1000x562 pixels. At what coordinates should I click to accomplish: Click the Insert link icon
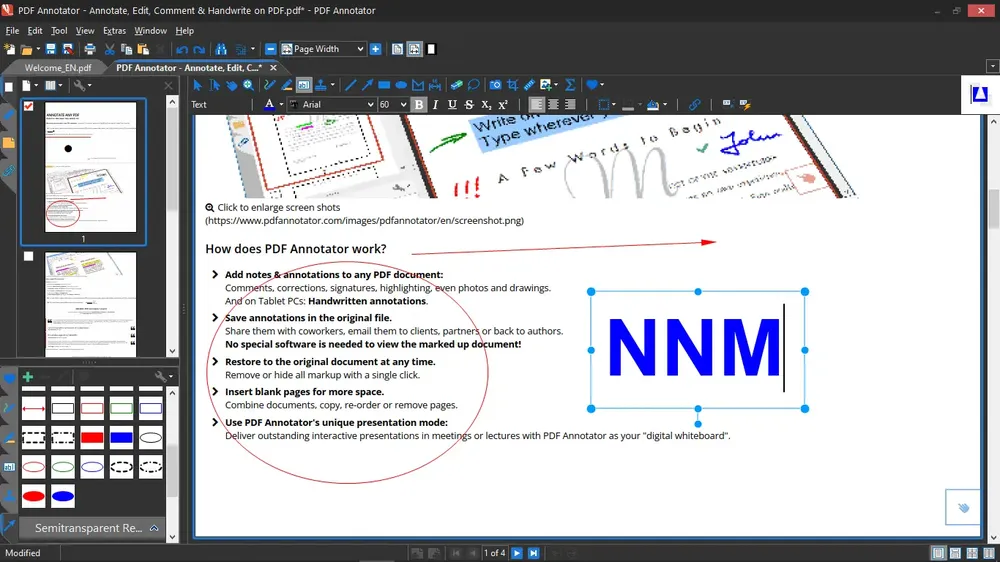click(694, 104)
